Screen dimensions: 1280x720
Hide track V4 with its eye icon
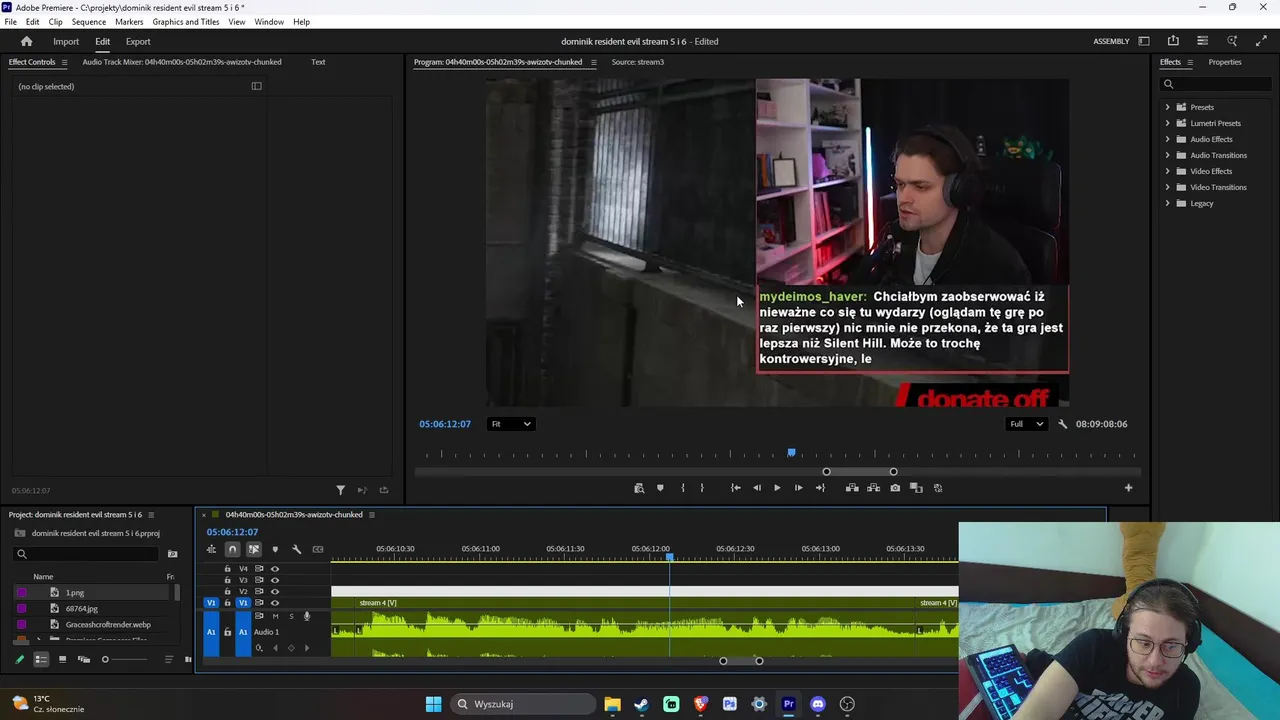click(275, 569)
